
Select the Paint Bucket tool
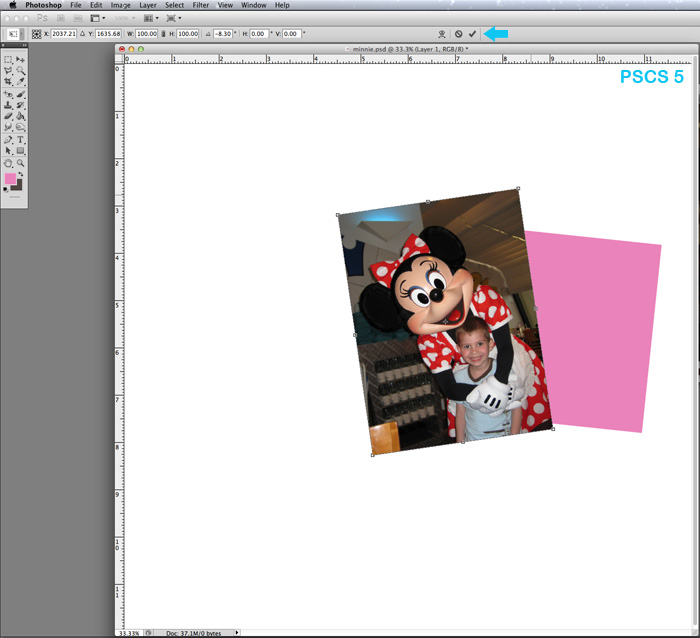20,116
